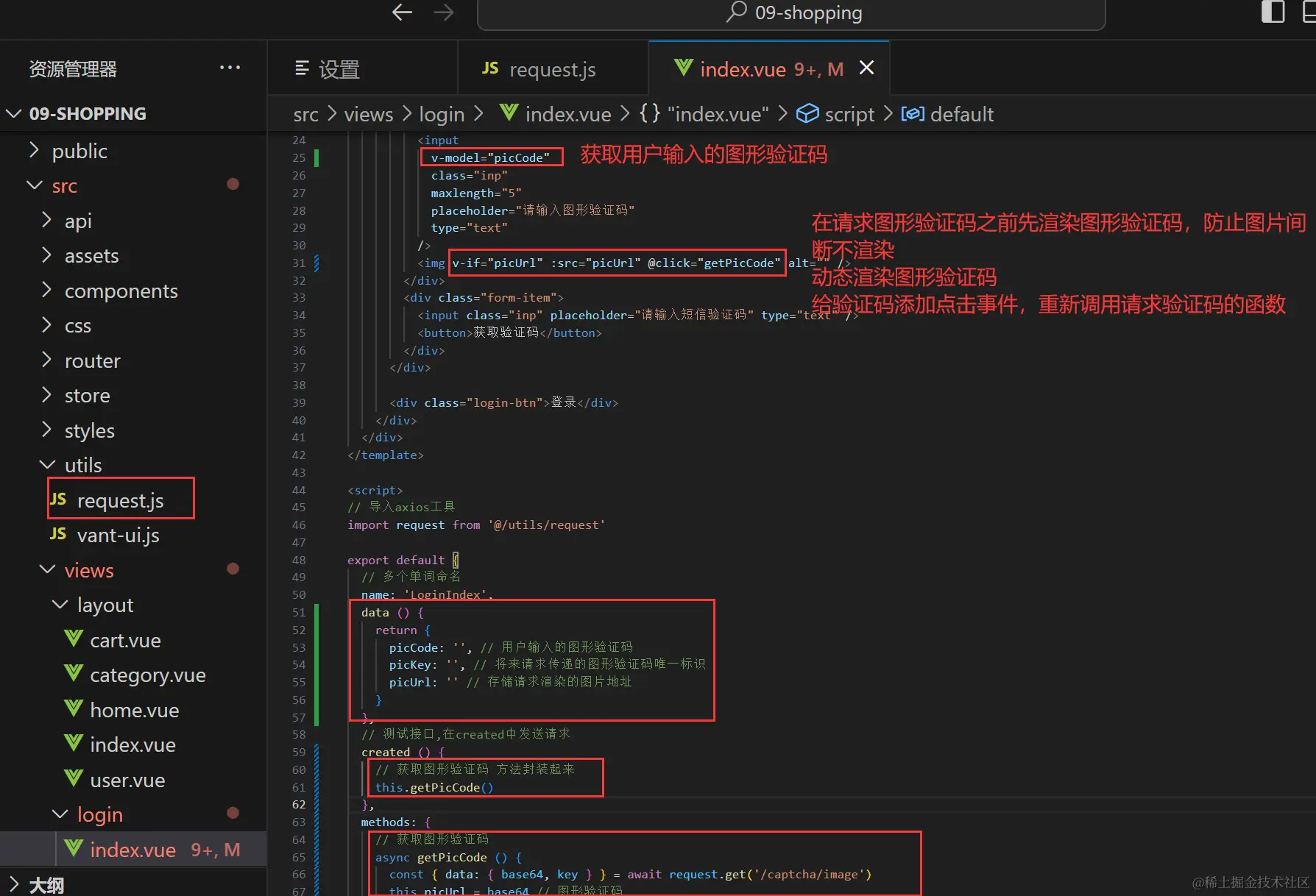Go back with the left arrow
The height and width of the screenshot is (896, 1316).
(x=402, y=12)
